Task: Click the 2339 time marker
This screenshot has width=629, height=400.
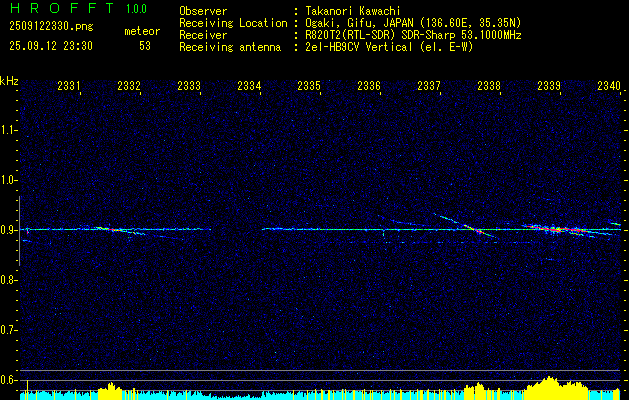Action: (x=549, y=85)
